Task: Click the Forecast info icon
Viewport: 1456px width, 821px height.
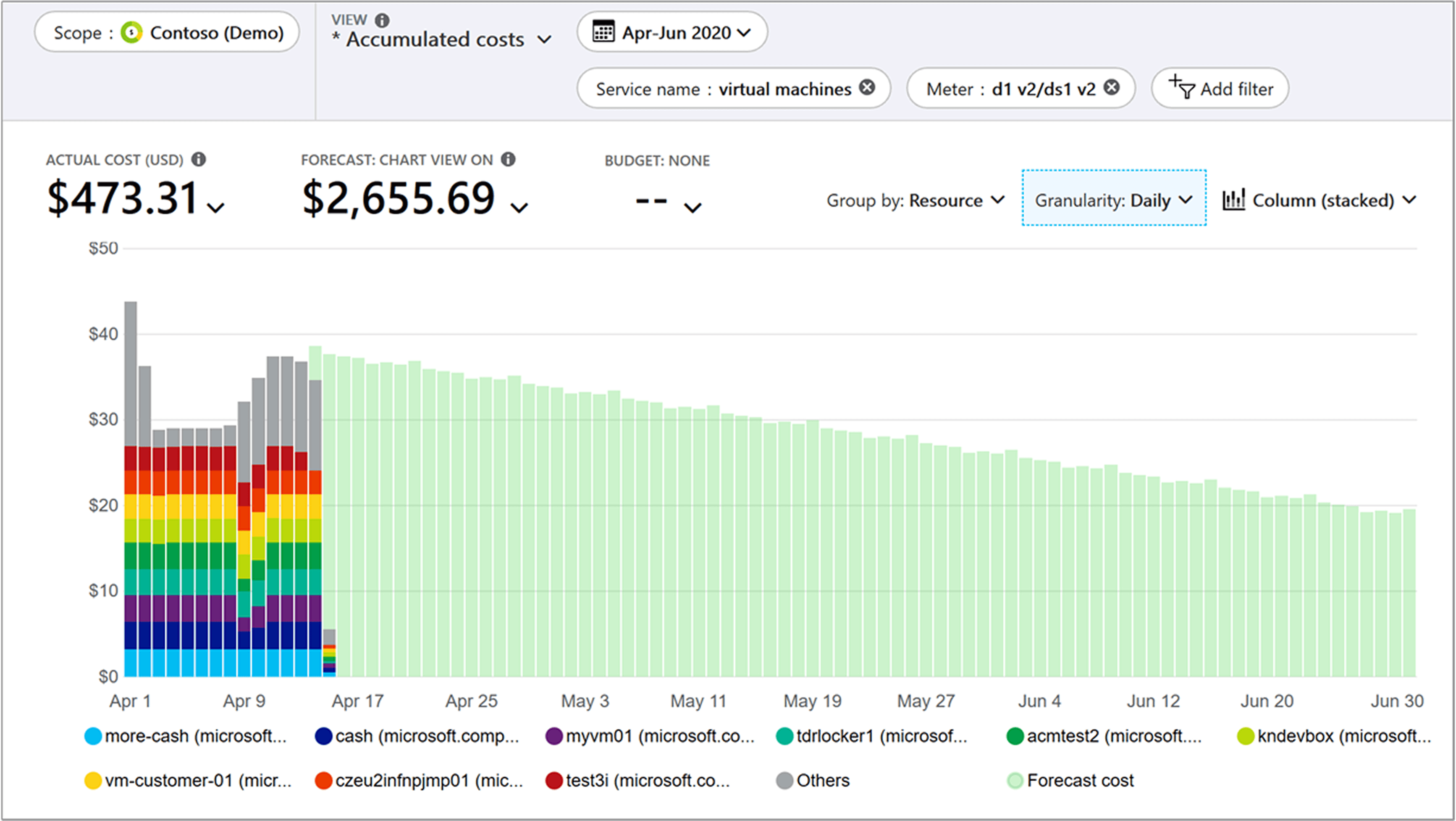Action: point(508,159)
